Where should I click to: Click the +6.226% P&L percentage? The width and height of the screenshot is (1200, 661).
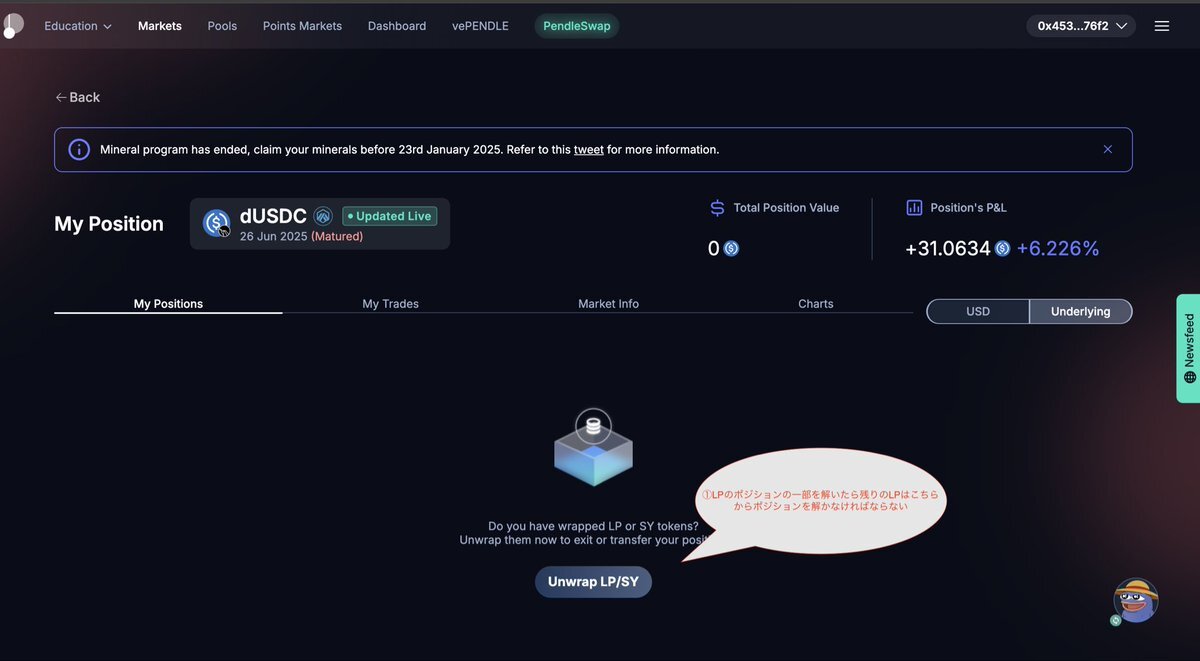click(x=1058, y=248)
